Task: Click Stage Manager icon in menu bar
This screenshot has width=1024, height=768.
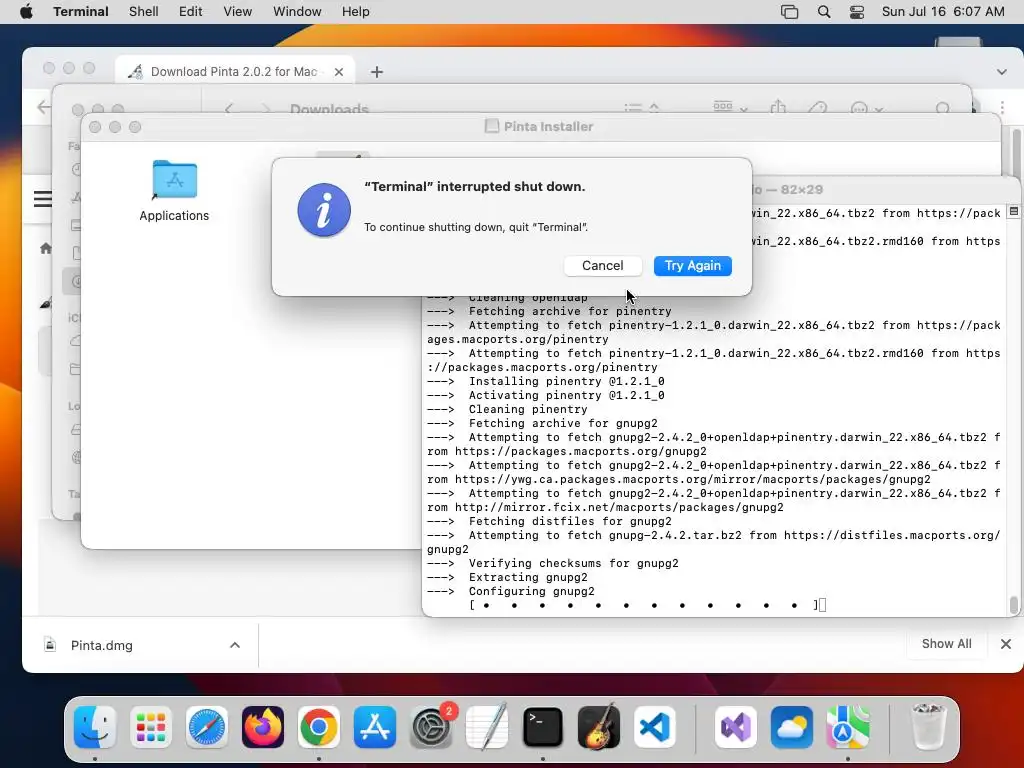Action: tap(790, 12)
